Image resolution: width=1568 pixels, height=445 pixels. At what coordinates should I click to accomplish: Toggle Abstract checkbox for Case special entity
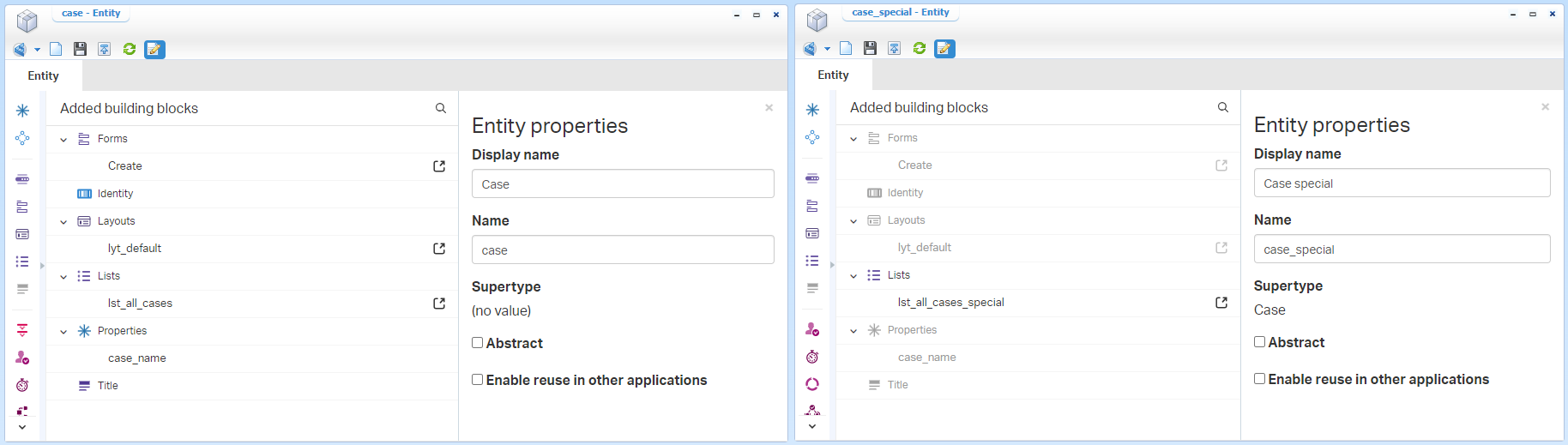pyautogui.click(x=1260, y=342)
